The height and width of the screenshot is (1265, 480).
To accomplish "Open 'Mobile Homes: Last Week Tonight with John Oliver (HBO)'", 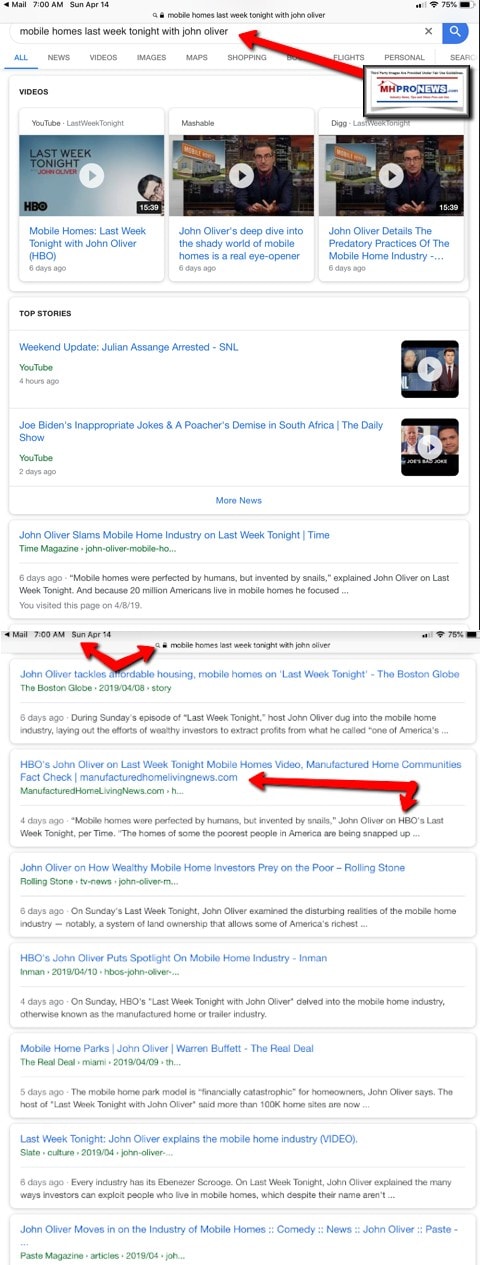I will pos(87,243).
